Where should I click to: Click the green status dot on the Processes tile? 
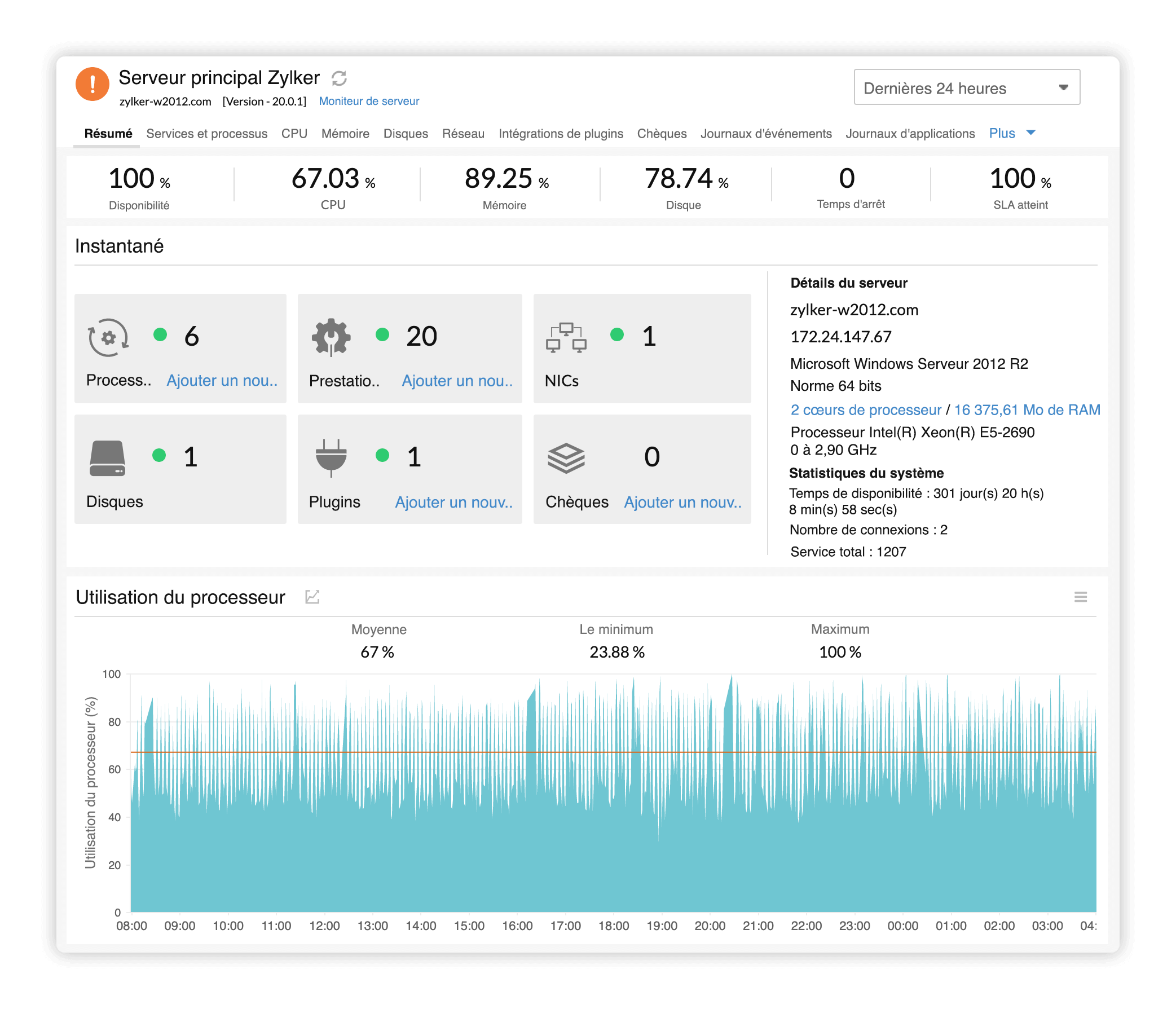tap(160, 336)
